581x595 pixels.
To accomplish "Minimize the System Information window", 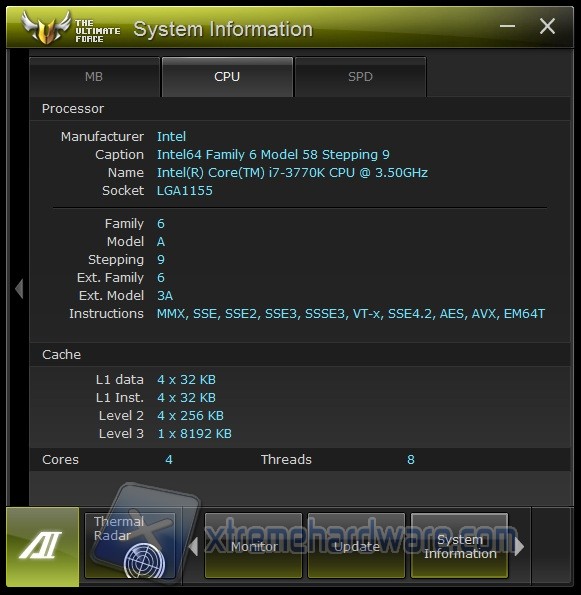I will 507,26.
